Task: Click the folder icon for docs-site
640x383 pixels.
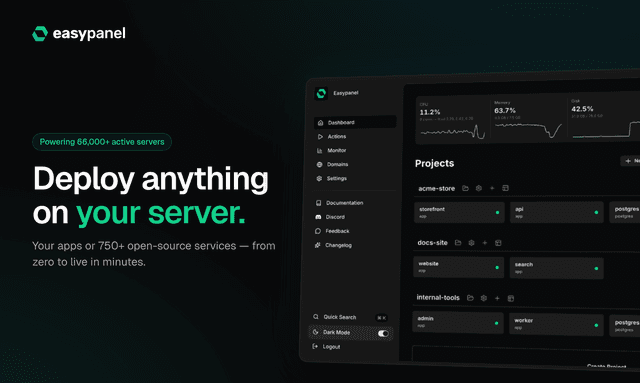Action: pyautogui.click(x=458, y=243)
